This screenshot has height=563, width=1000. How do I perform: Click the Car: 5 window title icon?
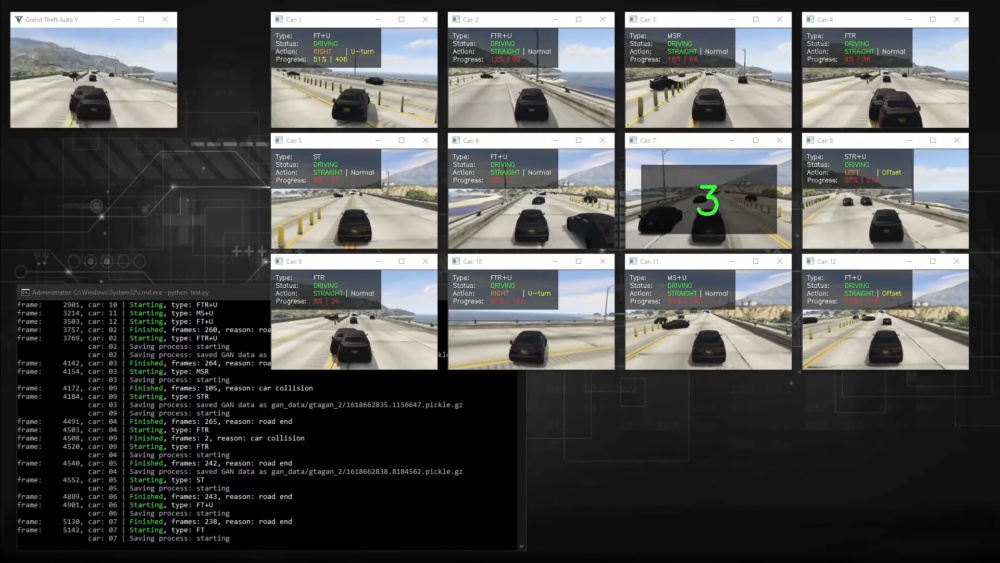pyautogui.click(x=279, y=140)
